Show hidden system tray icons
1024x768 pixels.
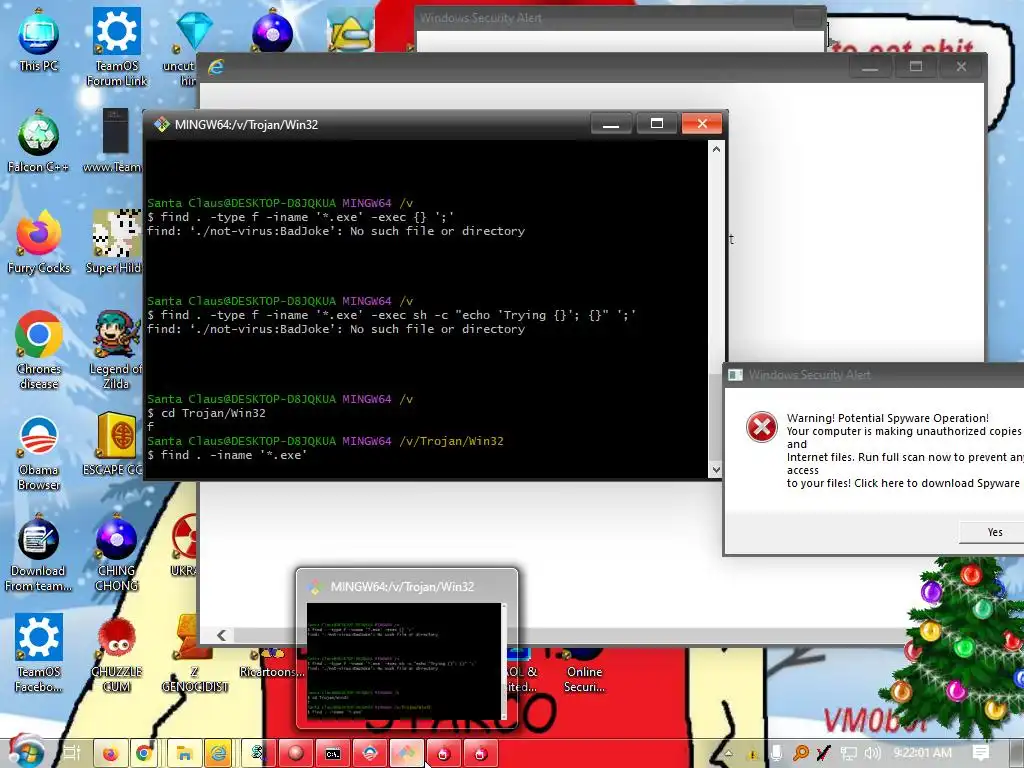(x=728, y=753)
